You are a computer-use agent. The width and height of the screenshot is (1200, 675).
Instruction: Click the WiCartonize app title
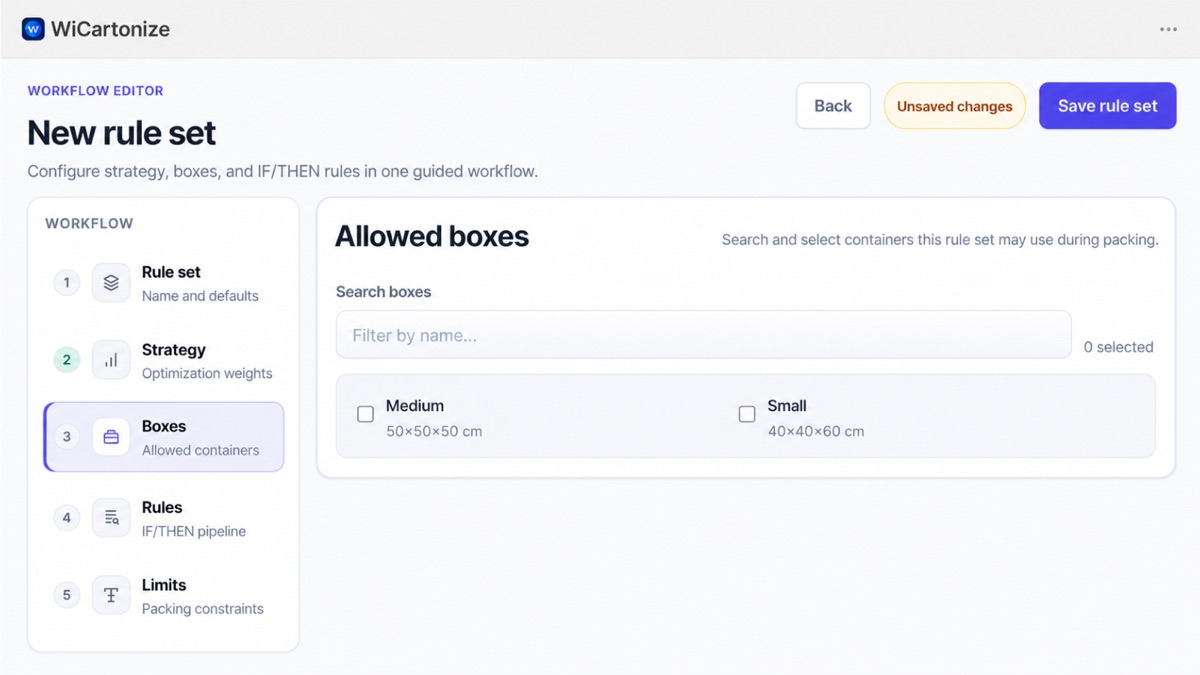pos(110,29)
